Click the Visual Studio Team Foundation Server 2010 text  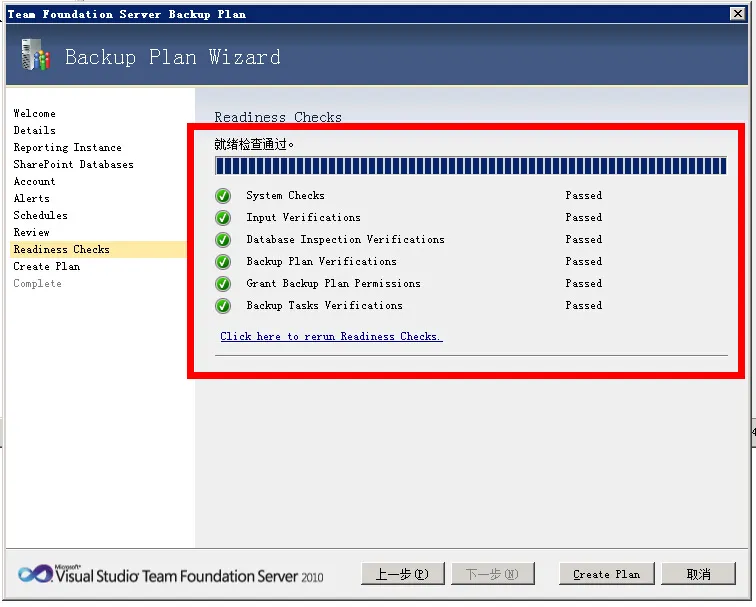pyautogui.click(x=189, y=576)
